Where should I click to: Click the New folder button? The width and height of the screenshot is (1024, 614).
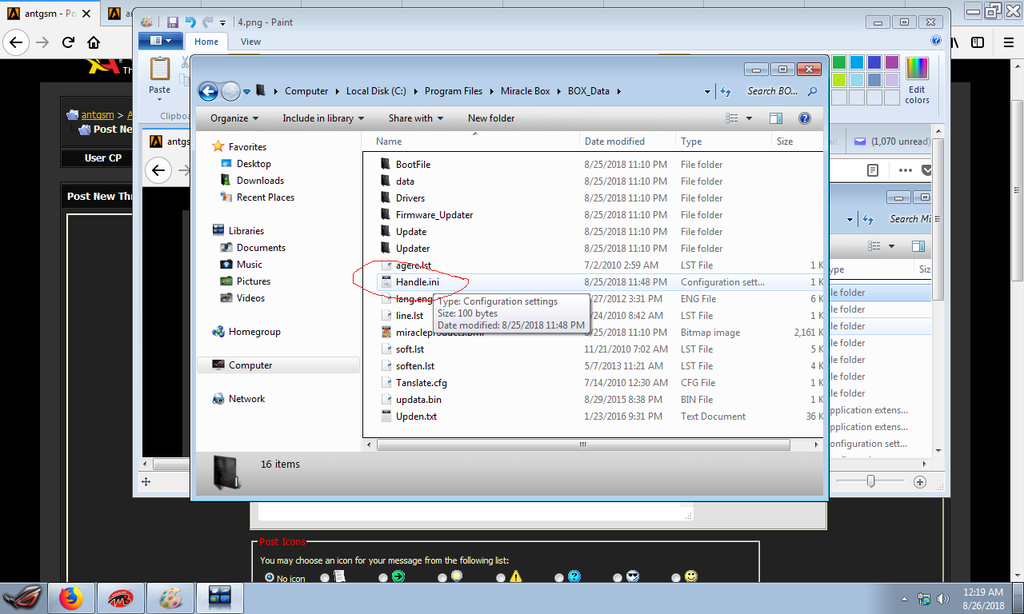[x=491, y=118]
